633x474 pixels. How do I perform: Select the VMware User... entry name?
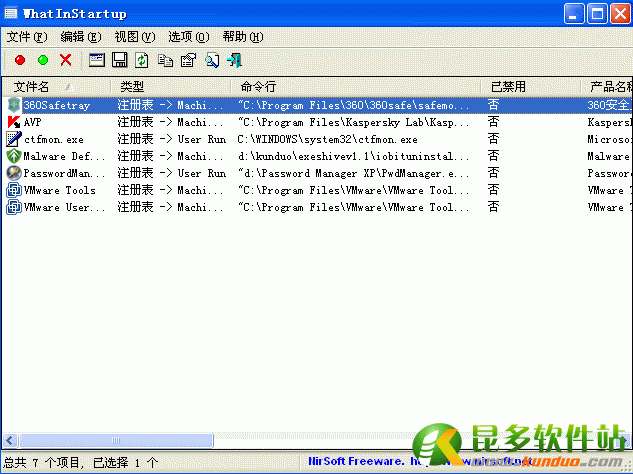[x=64, y=207]
